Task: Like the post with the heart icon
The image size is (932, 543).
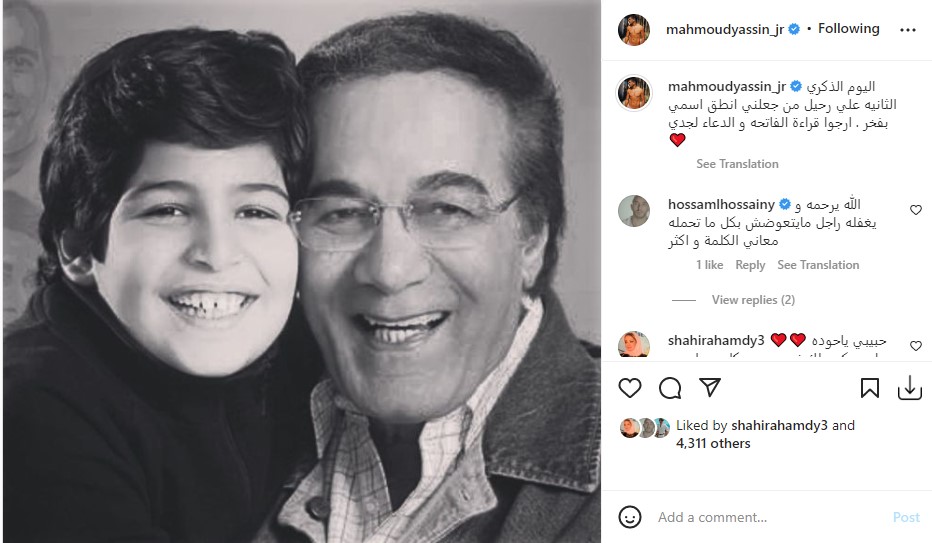Action: (x=629, y=389)
